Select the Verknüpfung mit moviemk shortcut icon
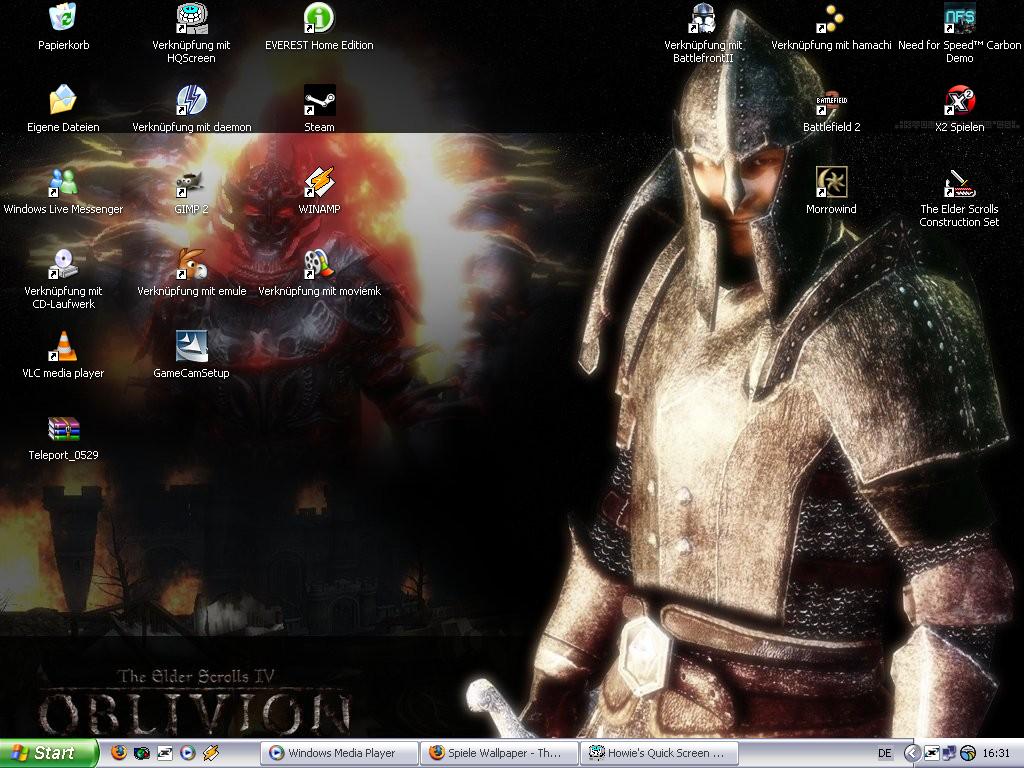Screen dimensions: 1024x768 point(319,264)
